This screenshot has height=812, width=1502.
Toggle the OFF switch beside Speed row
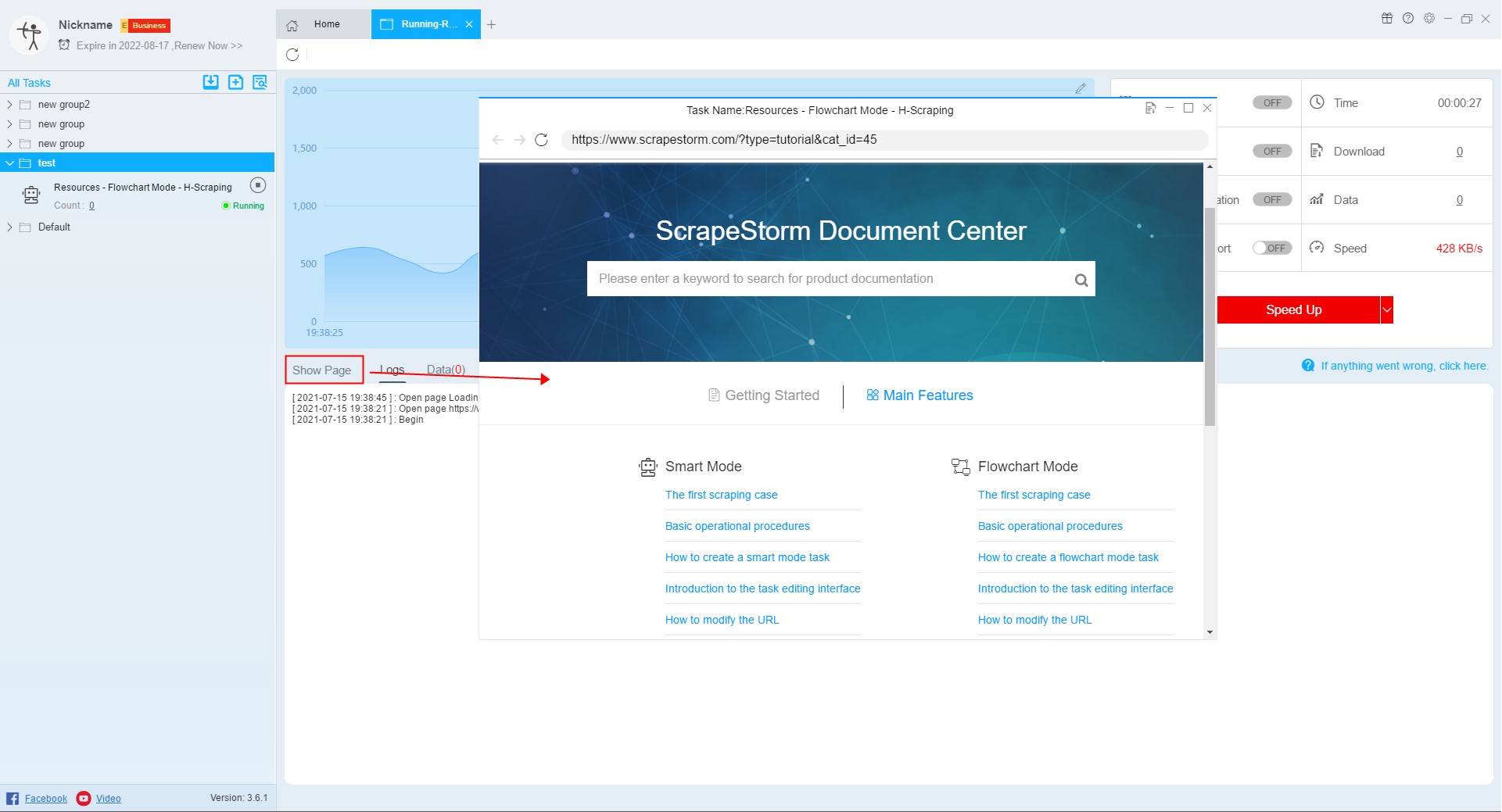(1271, 248)
